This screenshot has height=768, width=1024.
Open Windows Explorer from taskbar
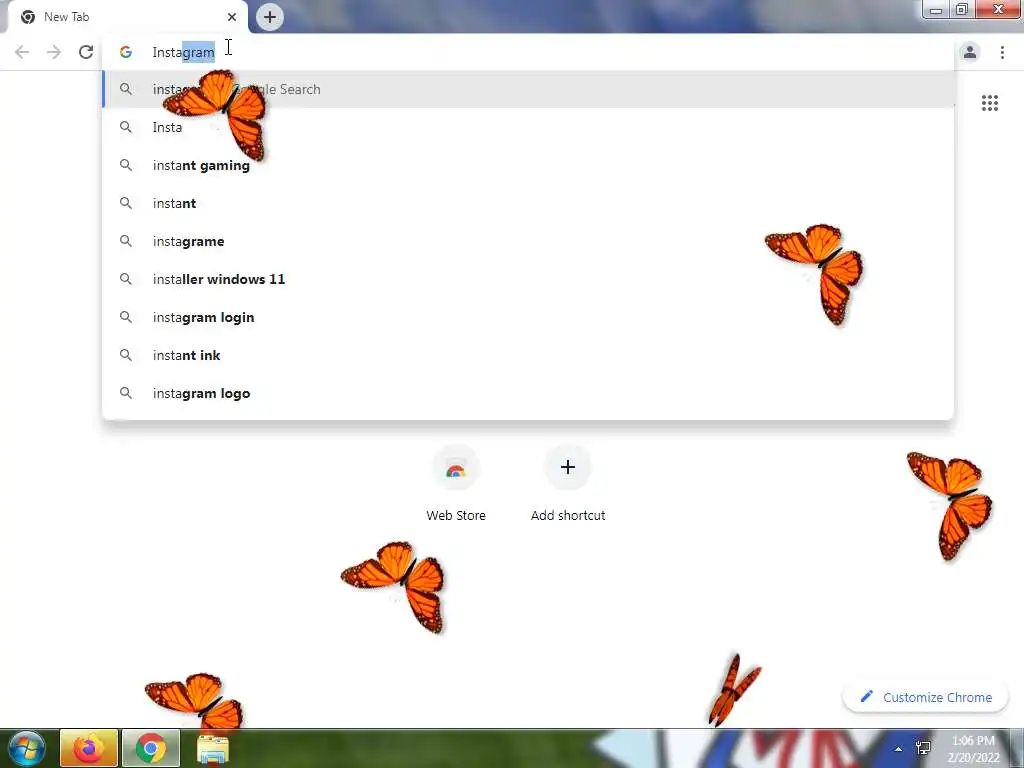(x=213, y=748)
